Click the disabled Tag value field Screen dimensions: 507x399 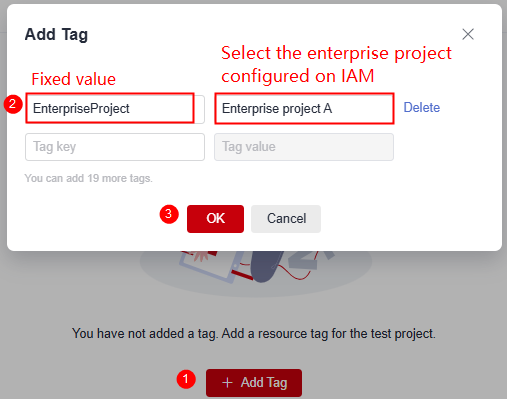pyautogui.click(x=304, y=147)
